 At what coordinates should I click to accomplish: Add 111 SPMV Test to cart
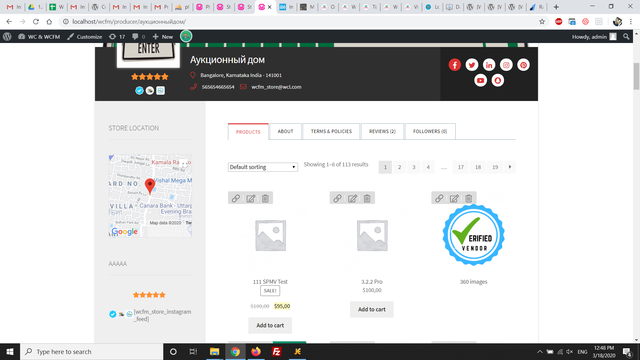click(270, 325)
